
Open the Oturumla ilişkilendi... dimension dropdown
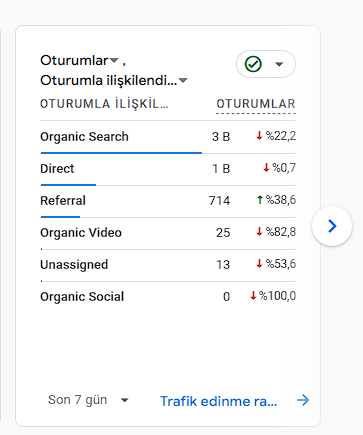[x=114, y=80]
